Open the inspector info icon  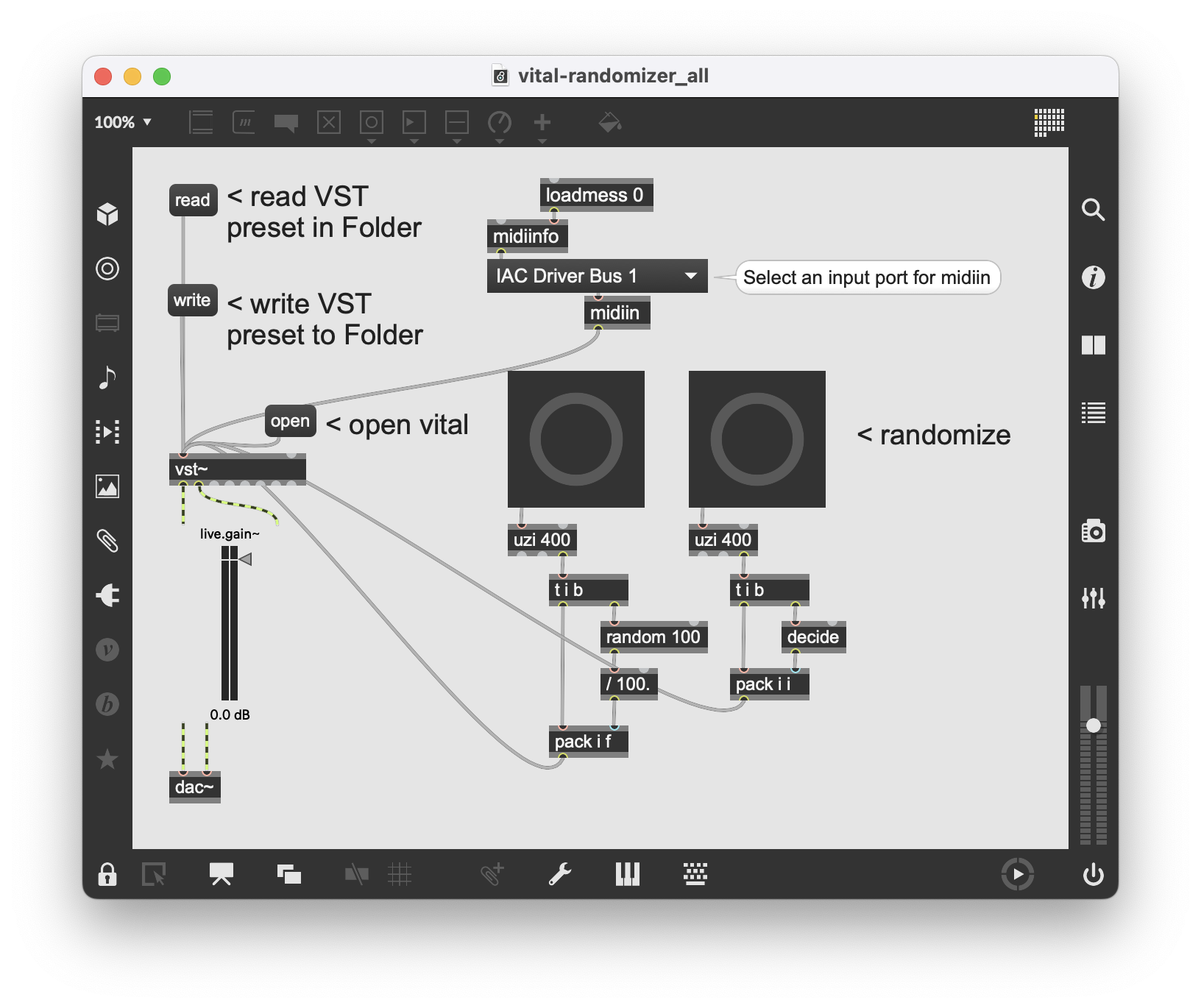pyautogui.click(x=1093, y=277)
